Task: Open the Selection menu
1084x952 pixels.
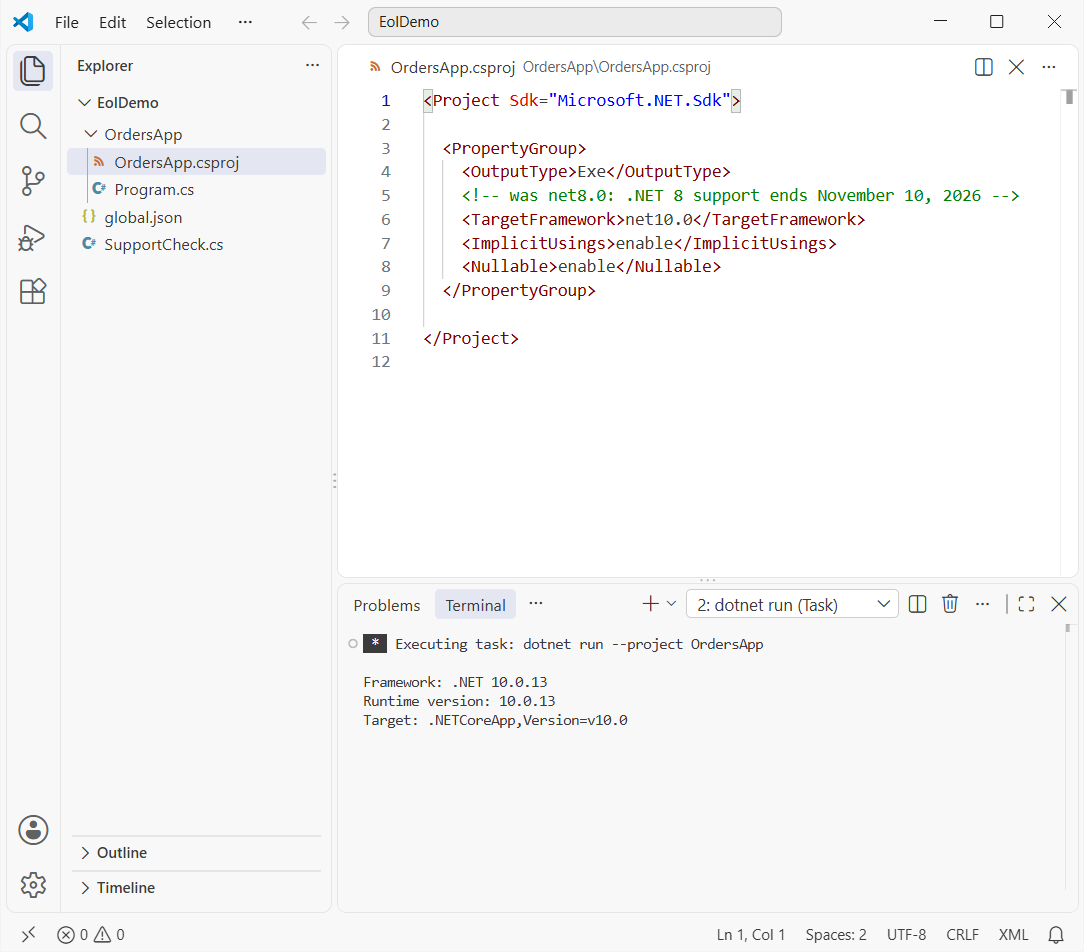Action: pyautogui.click(x=178, y=23)
